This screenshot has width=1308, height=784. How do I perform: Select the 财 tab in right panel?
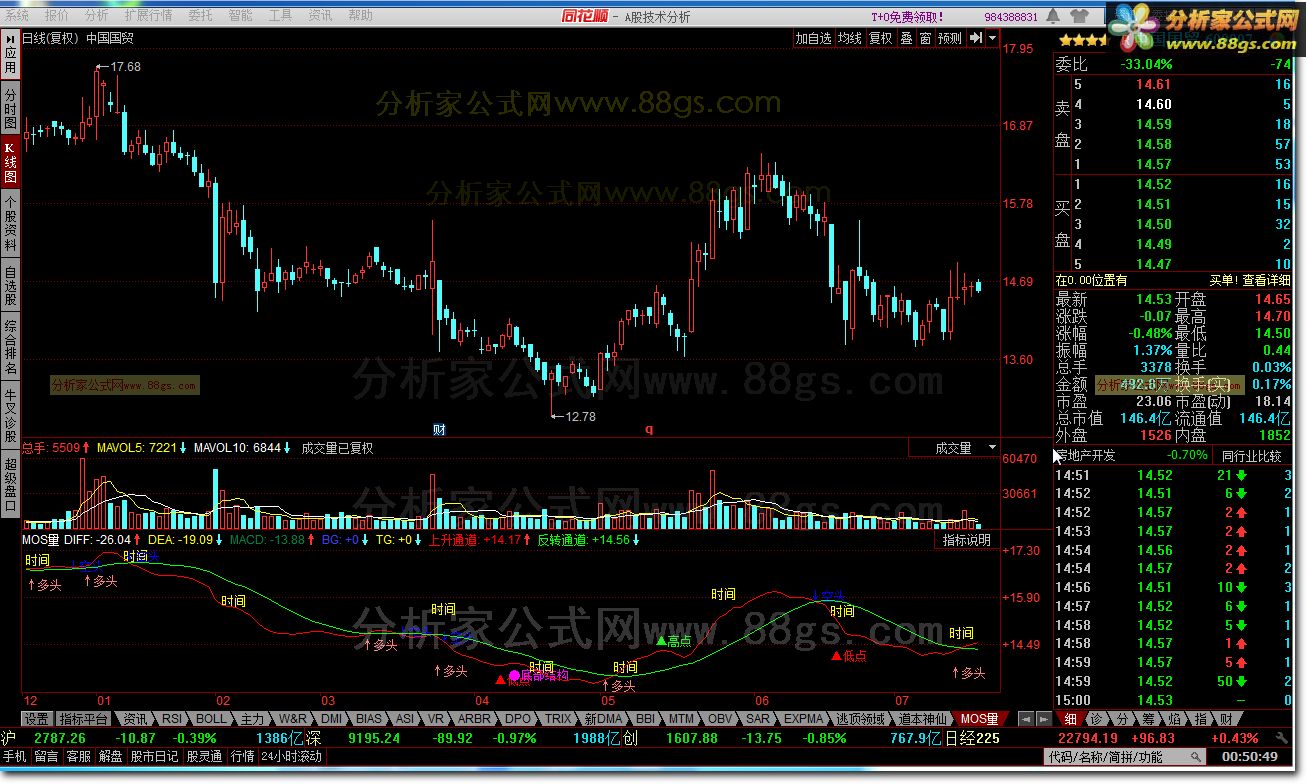click(1227, 719)
